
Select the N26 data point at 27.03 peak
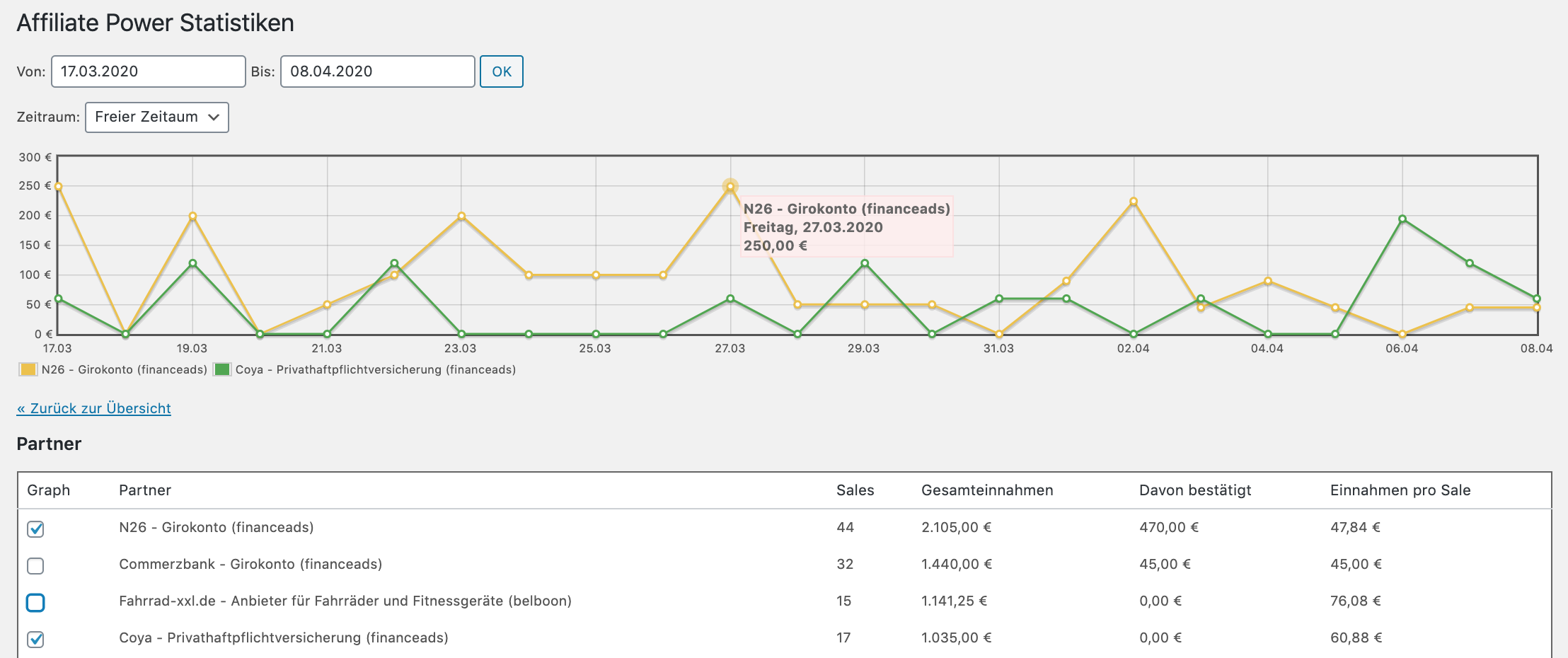click(730, 187)
